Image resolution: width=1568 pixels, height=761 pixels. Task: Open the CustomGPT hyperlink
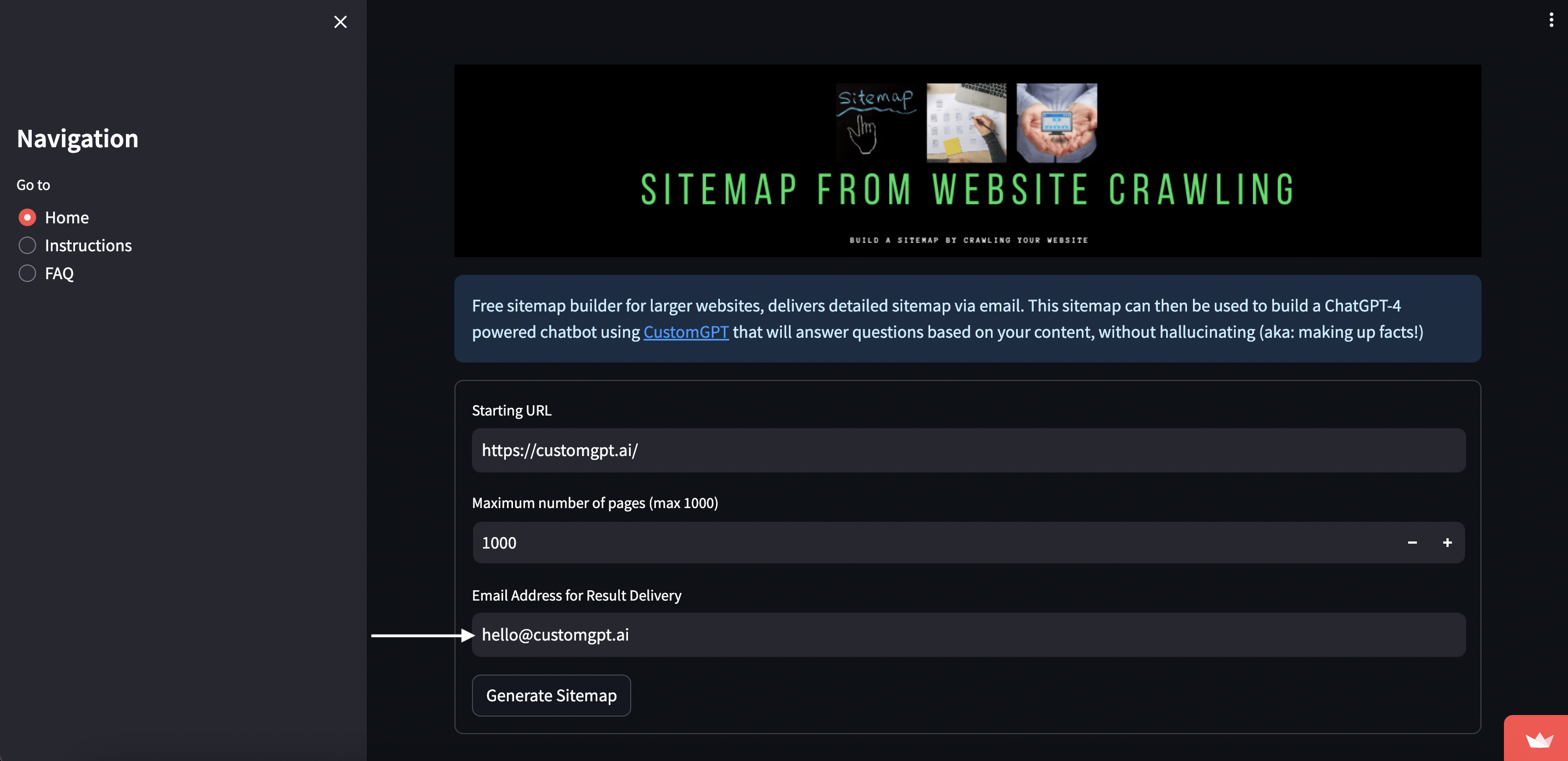click(x=685, y=332)
